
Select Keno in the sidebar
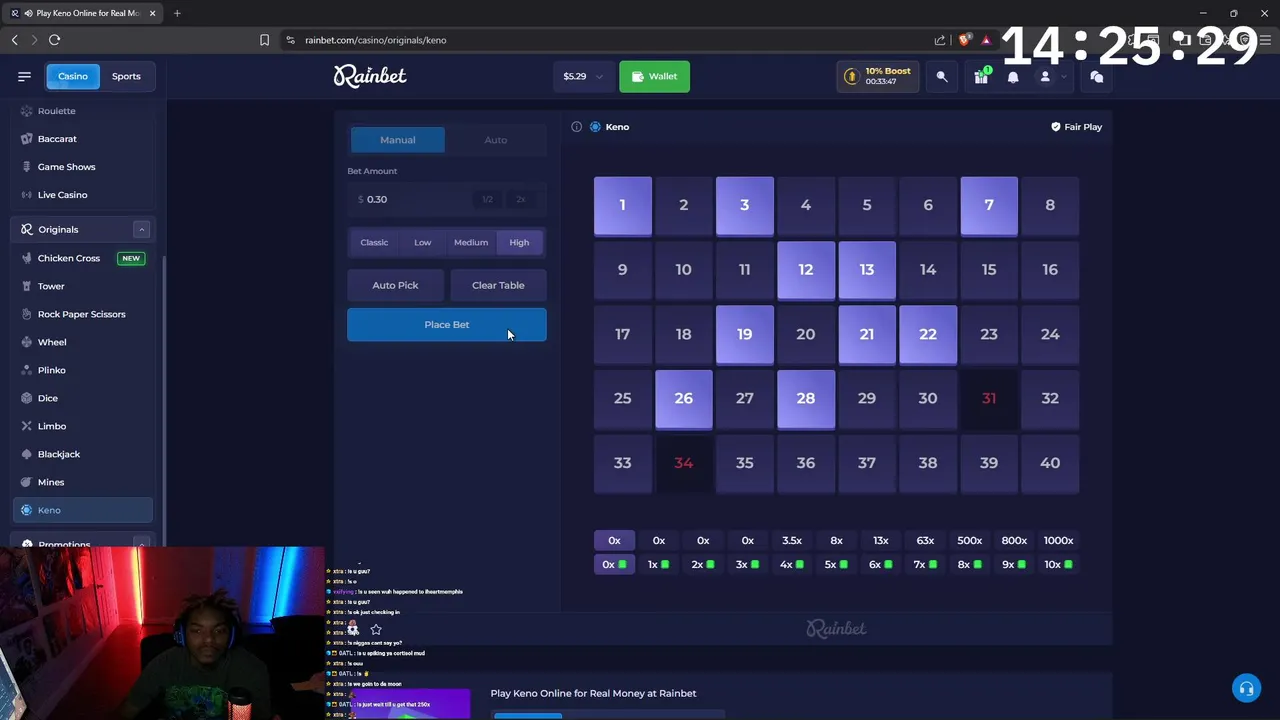[x=83, y=510]
